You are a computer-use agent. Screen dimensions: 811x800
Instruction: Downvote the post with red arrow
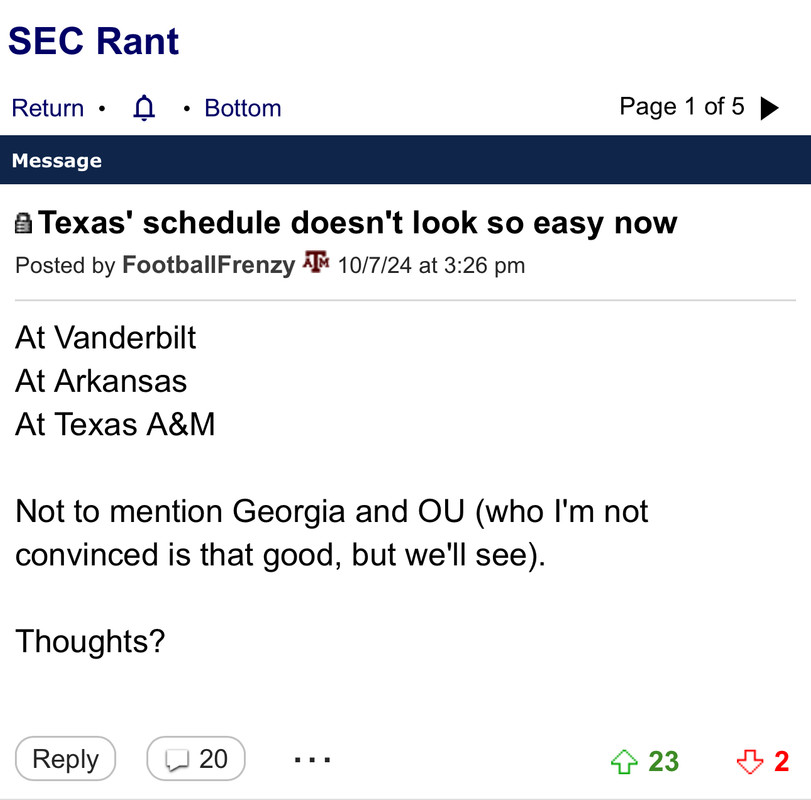click(x=749, y=762)
